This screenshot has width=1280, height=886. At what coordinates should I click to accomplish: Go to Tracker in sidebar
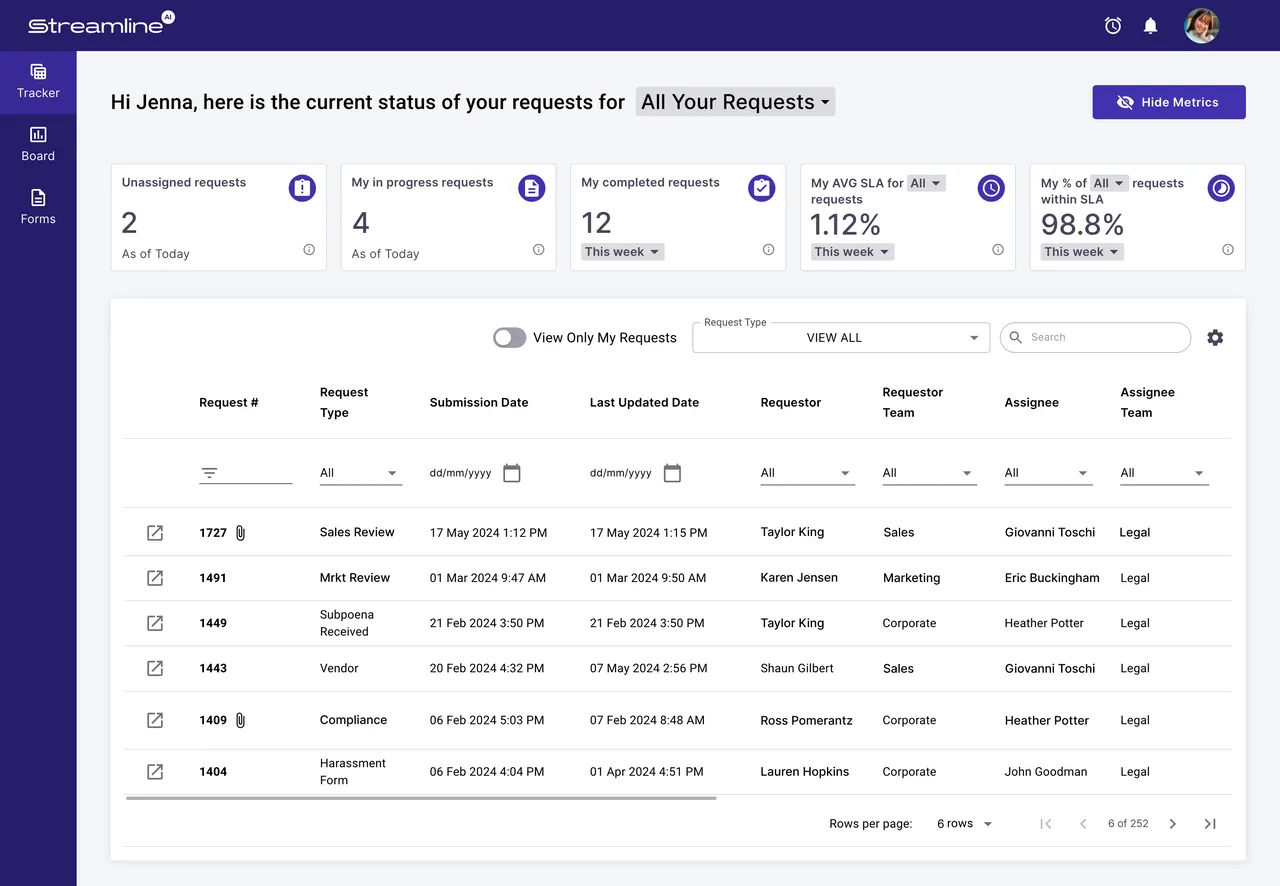coord(38,81)
